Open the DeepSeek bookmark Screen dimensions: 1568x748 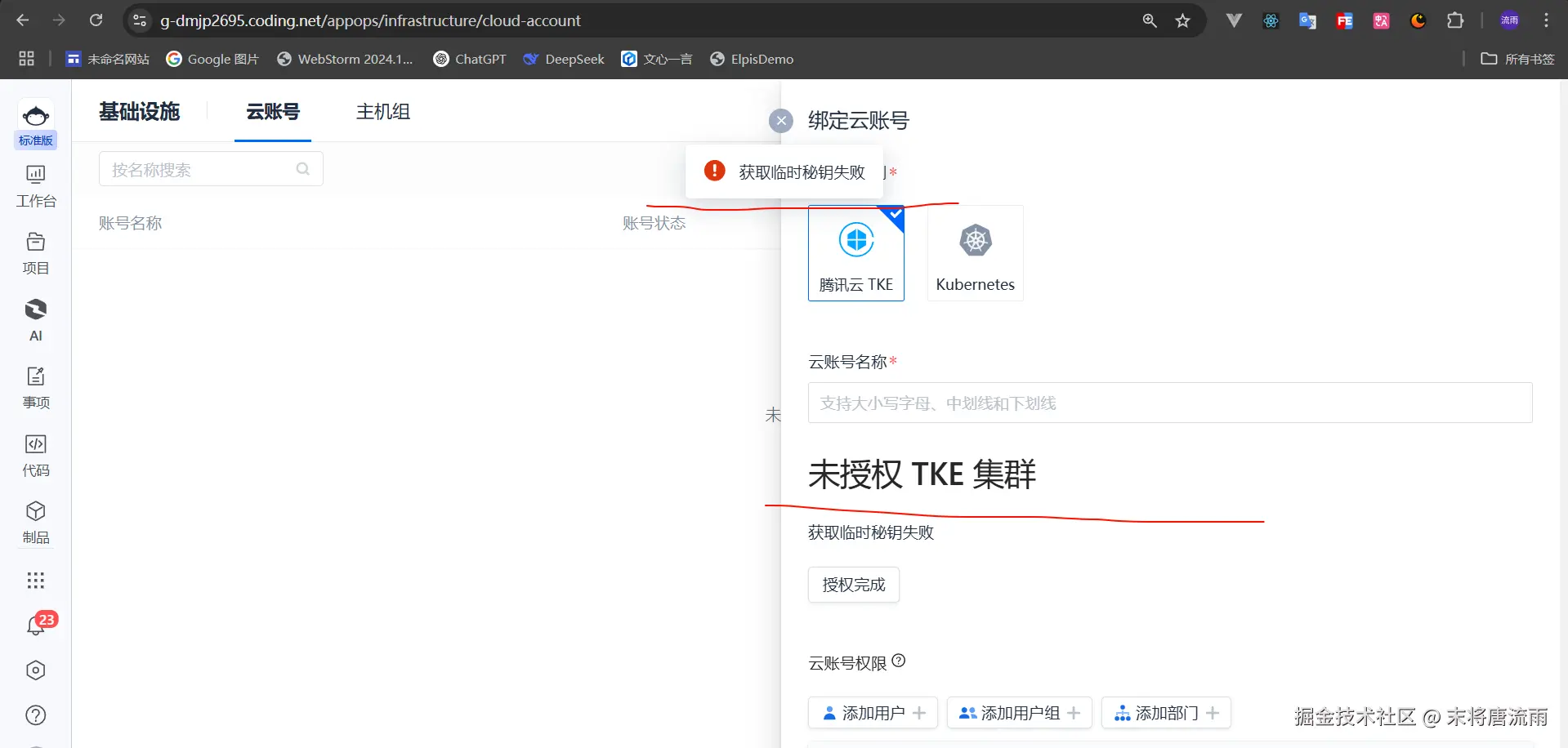pyautogui.click(x=564, y=59)
